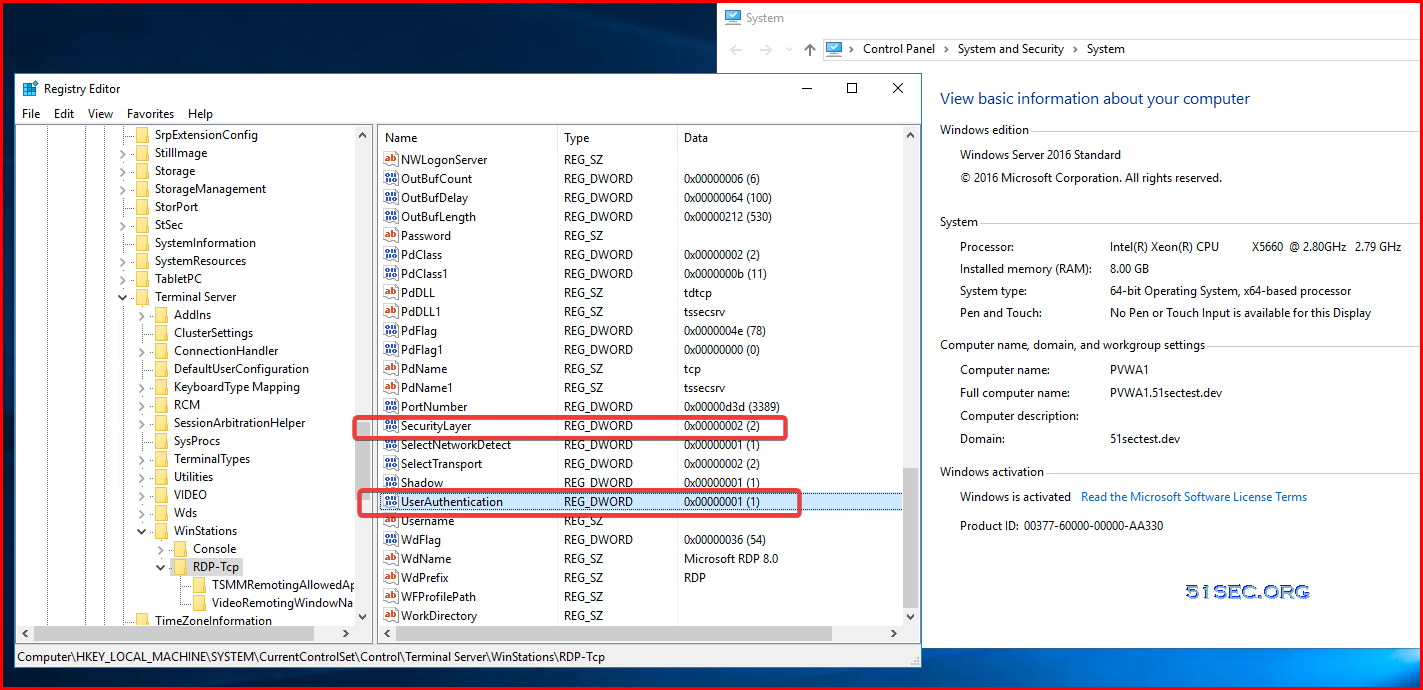Viewport: 1423px width, 690px height.
Task: Click Control Panel in the System breadcrumb
Action: click(899, 49)
